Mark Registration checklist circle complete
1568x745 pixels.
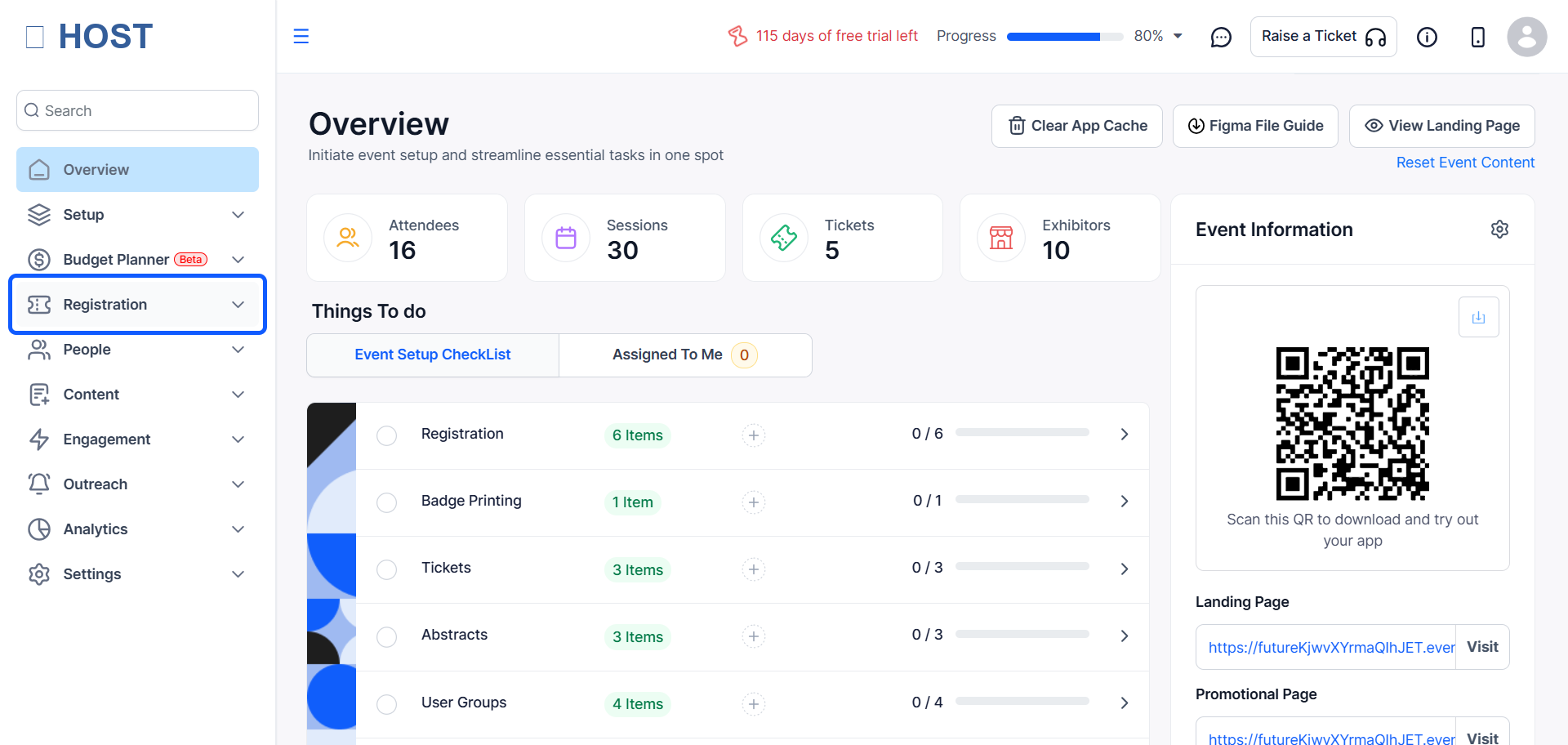[x=386, y=435]
